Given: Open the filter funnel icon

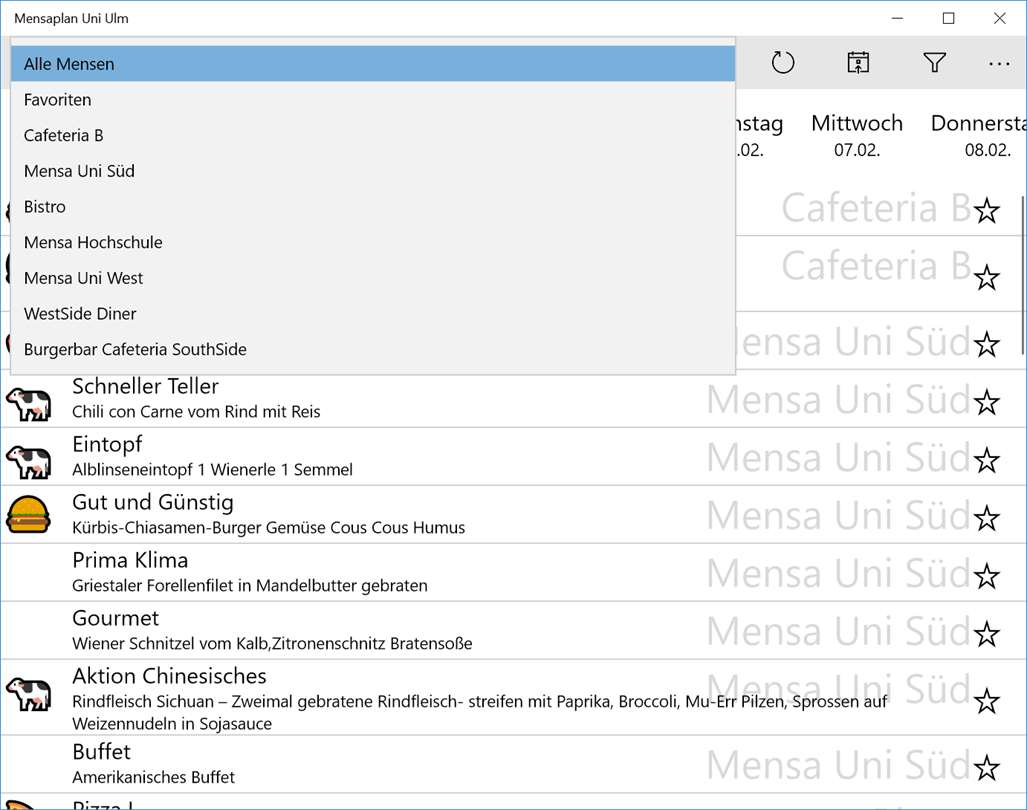Looking at the screenshot, I should [934, 63].
